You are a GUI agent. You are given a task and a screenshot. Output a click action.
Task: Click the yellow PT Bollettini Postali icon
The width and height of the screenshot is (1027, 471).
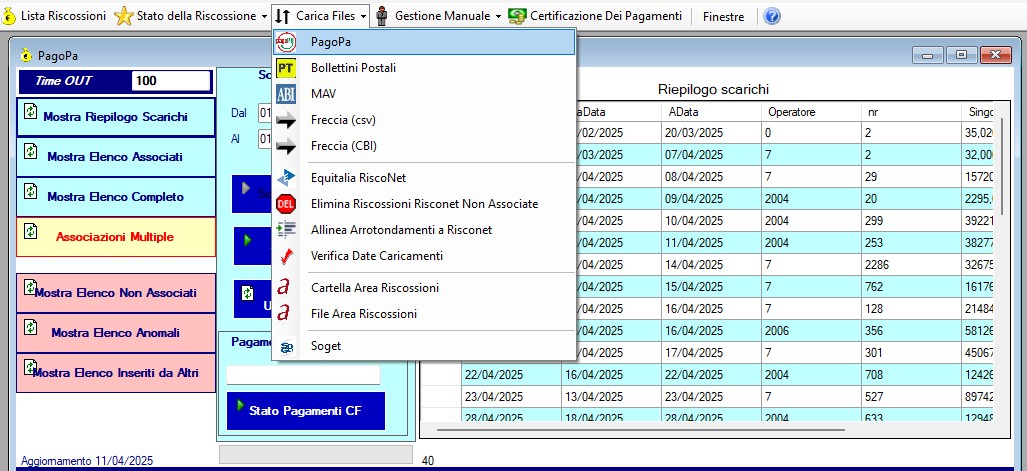click(x=286, y=68)
